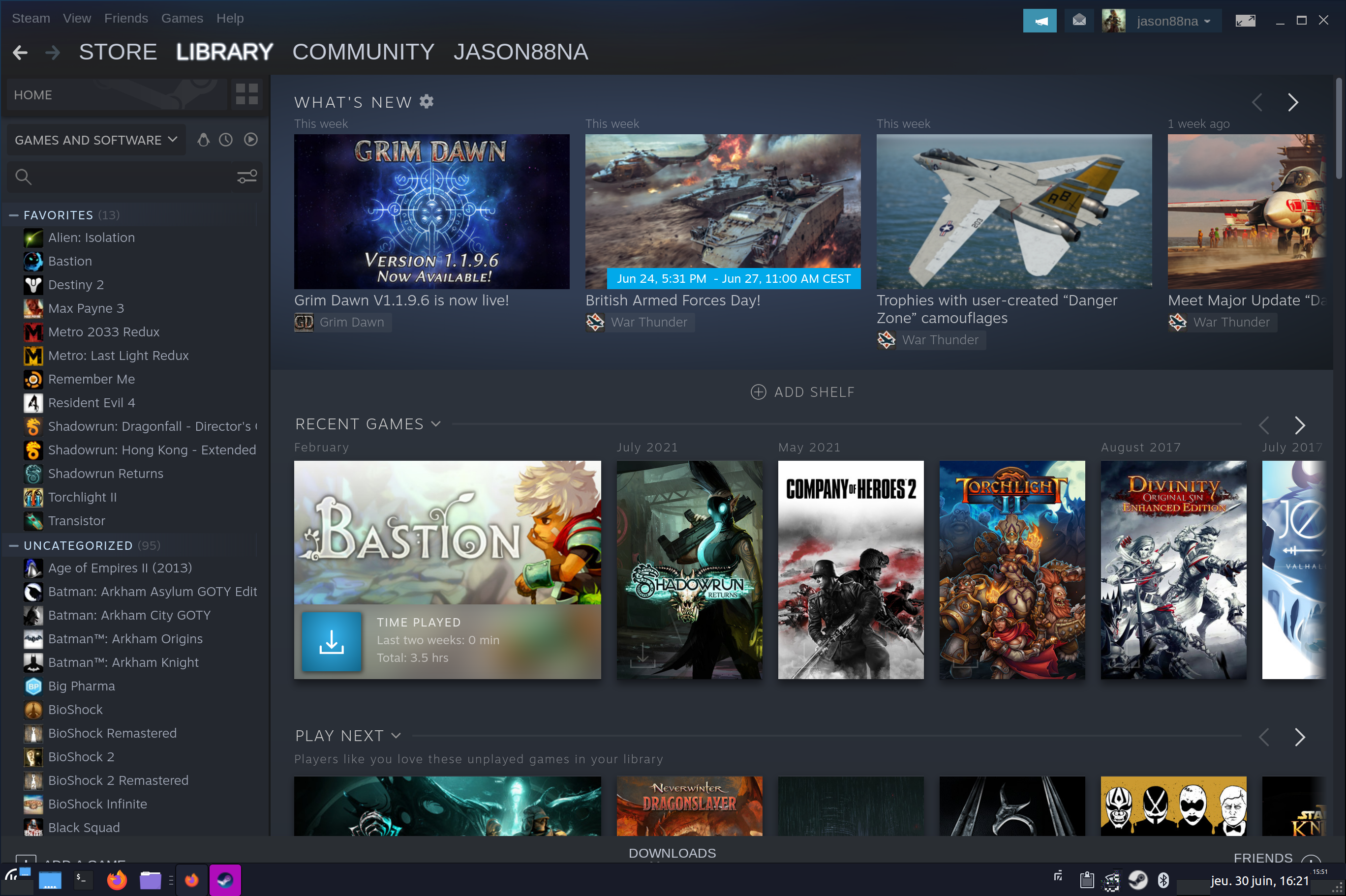This screenshot has height=896, width=1346.
Task: Select Big Pharma in Uncategorized
Action: point(81,686)
